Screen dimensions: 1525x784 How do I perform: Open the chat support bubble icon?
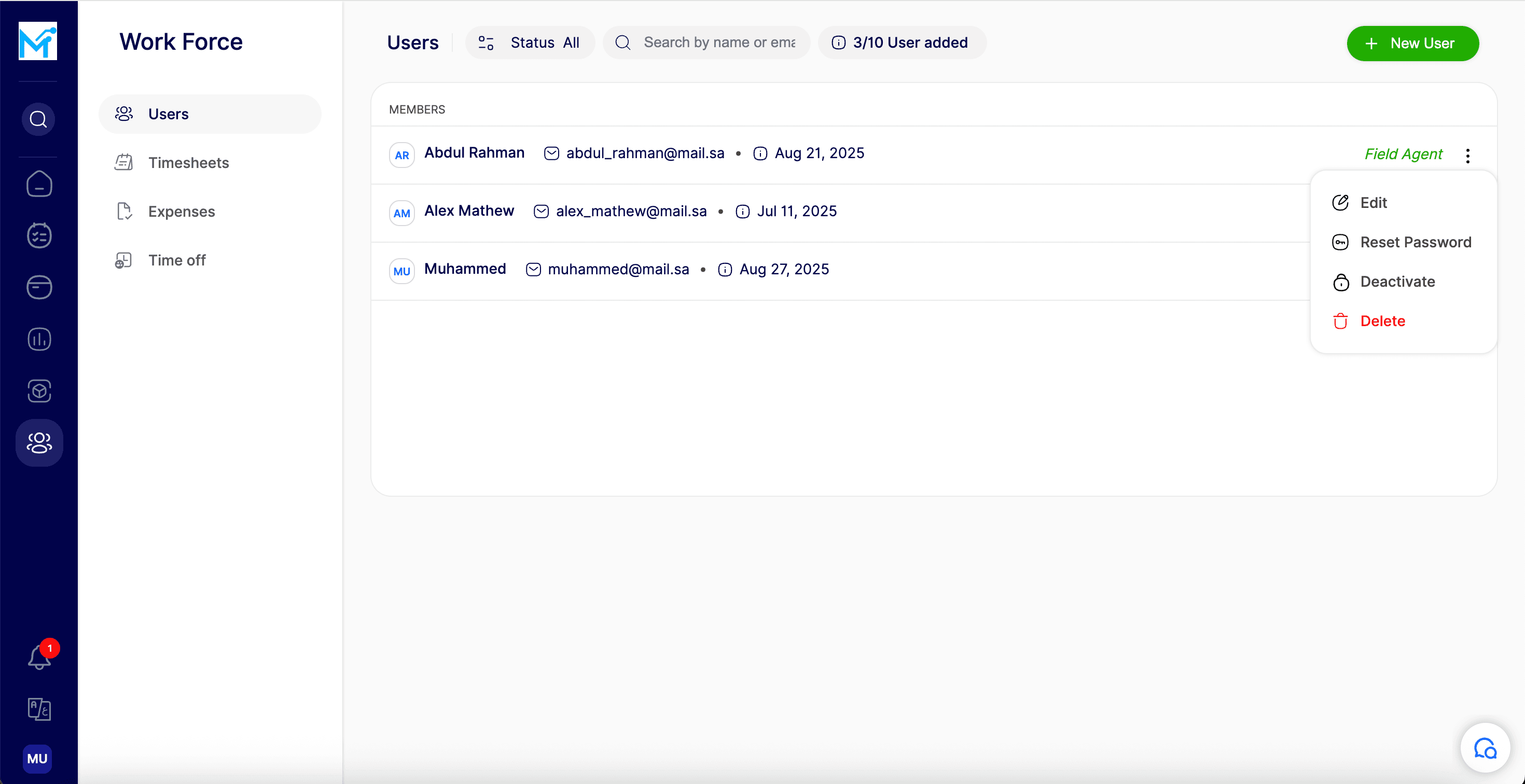(x=1485, y=748)
